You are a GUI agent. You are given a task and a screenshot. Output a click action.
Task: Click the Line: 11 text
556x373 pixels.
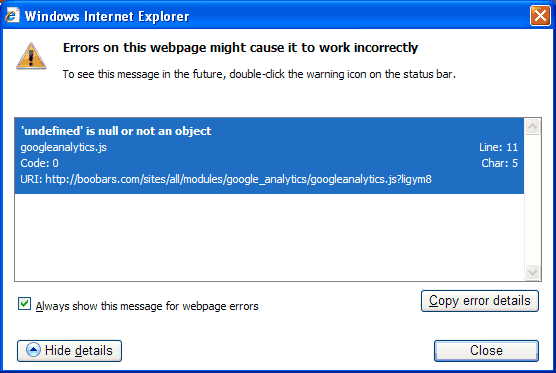[x=498, y=147]
